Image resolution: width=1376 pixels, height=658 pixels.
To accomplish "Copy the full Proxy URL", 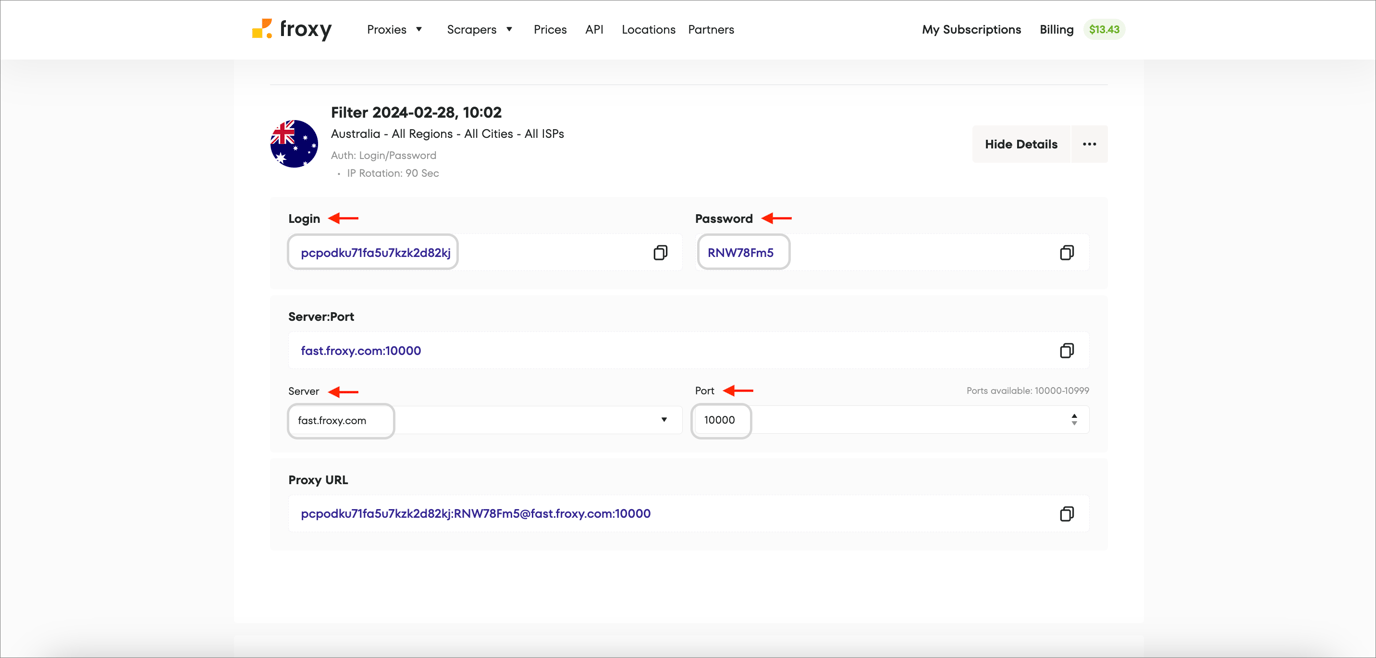I will pos(1067,513).
